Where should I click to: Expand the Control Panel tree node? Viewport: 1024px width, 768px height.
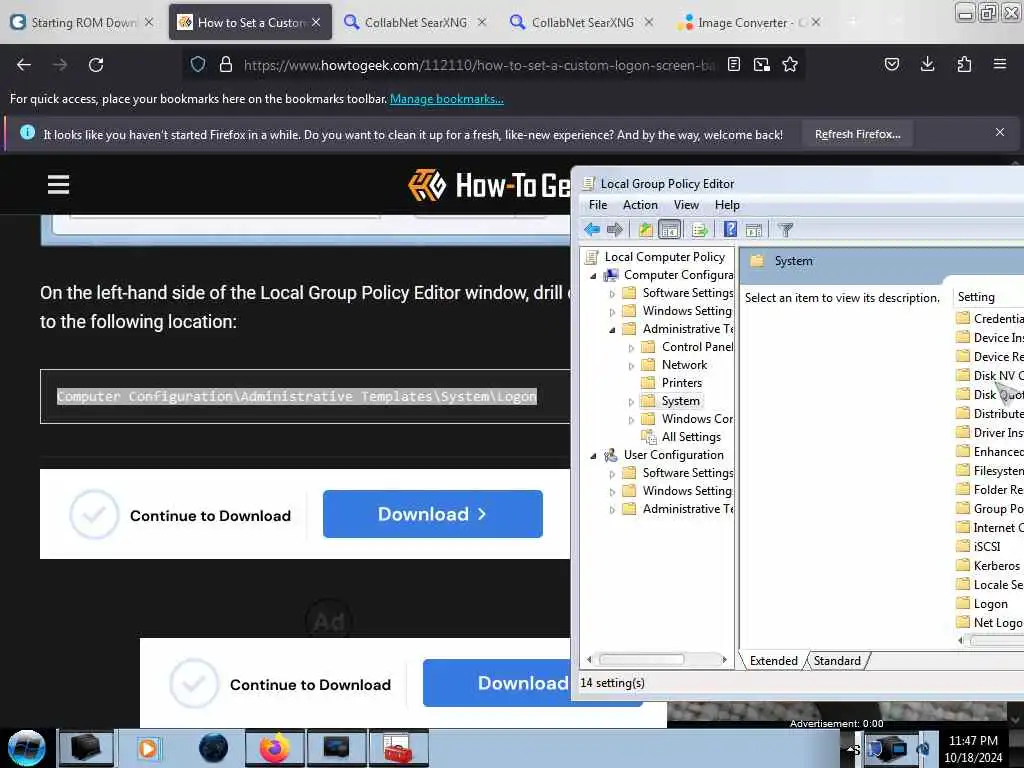coord(631,347)
